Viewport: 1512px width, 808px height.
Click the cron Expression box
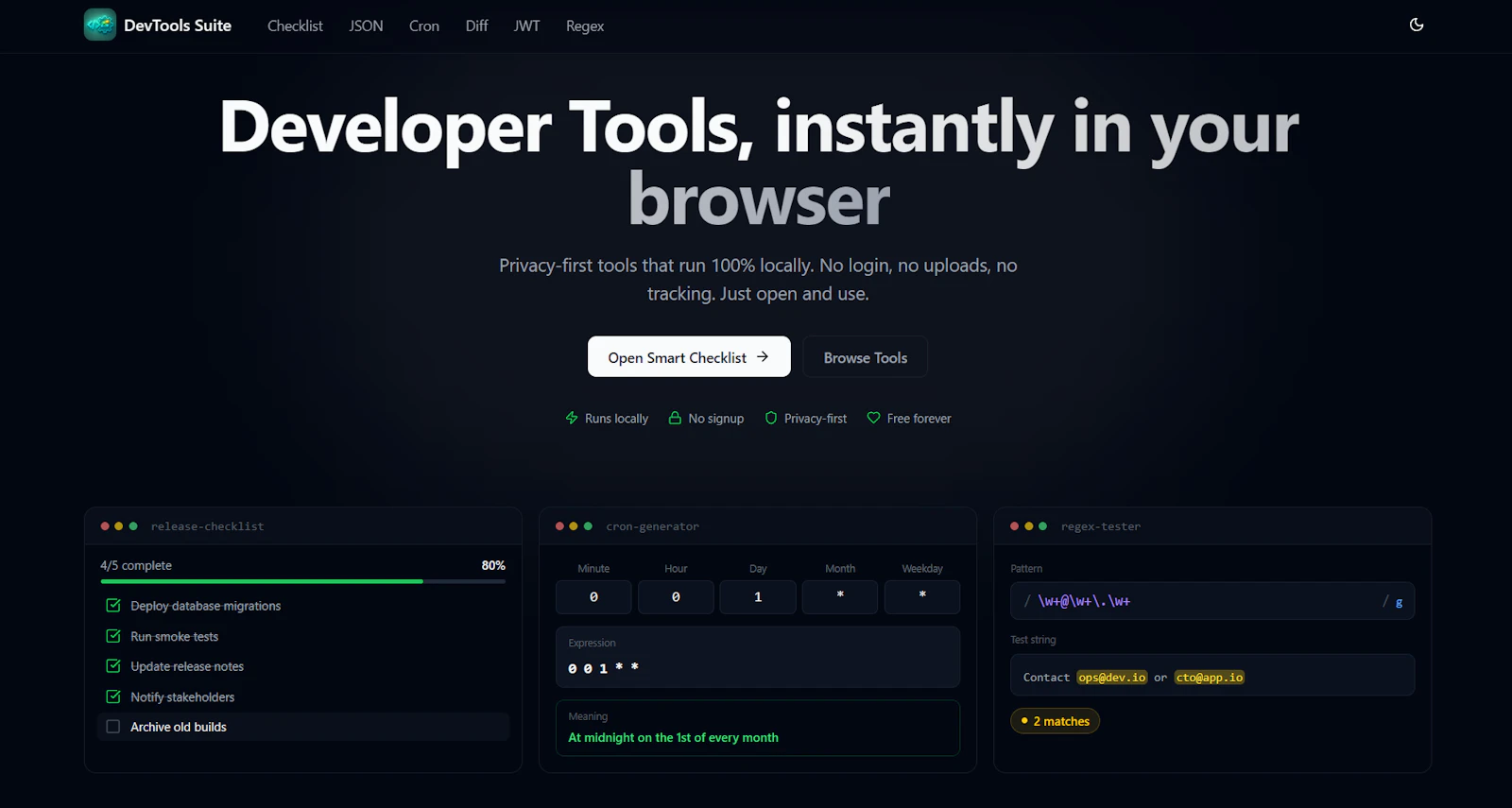point(758,657)
